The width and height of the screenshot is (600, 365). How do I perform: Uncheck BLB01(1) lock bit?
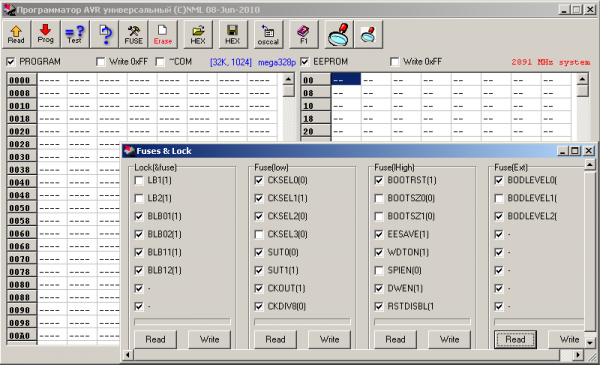point(139,216)
